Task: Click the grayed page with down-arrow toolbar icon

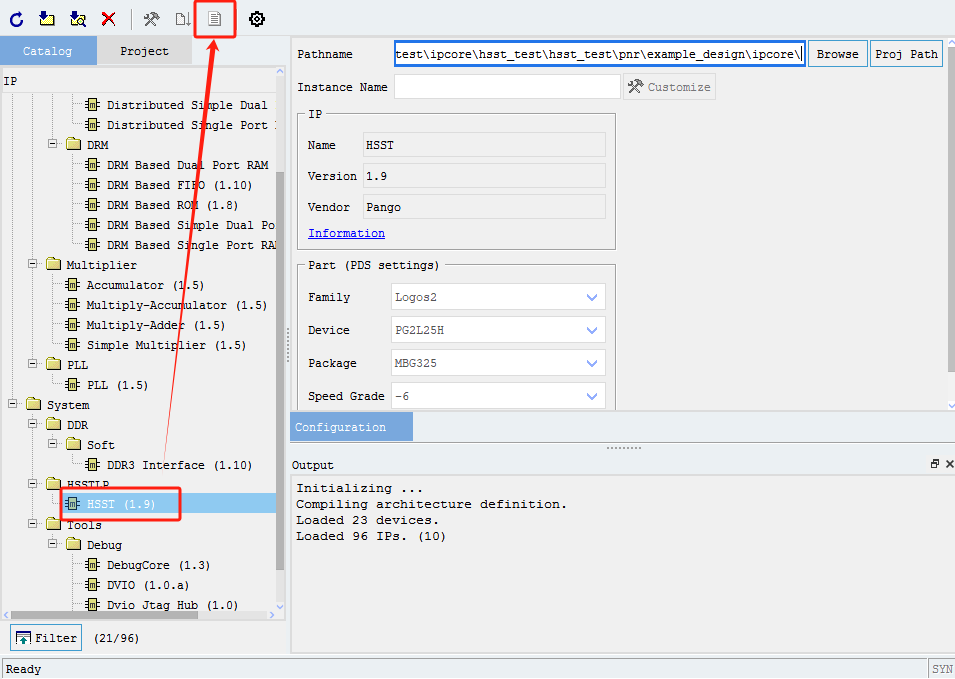Action: coord(183,19)
